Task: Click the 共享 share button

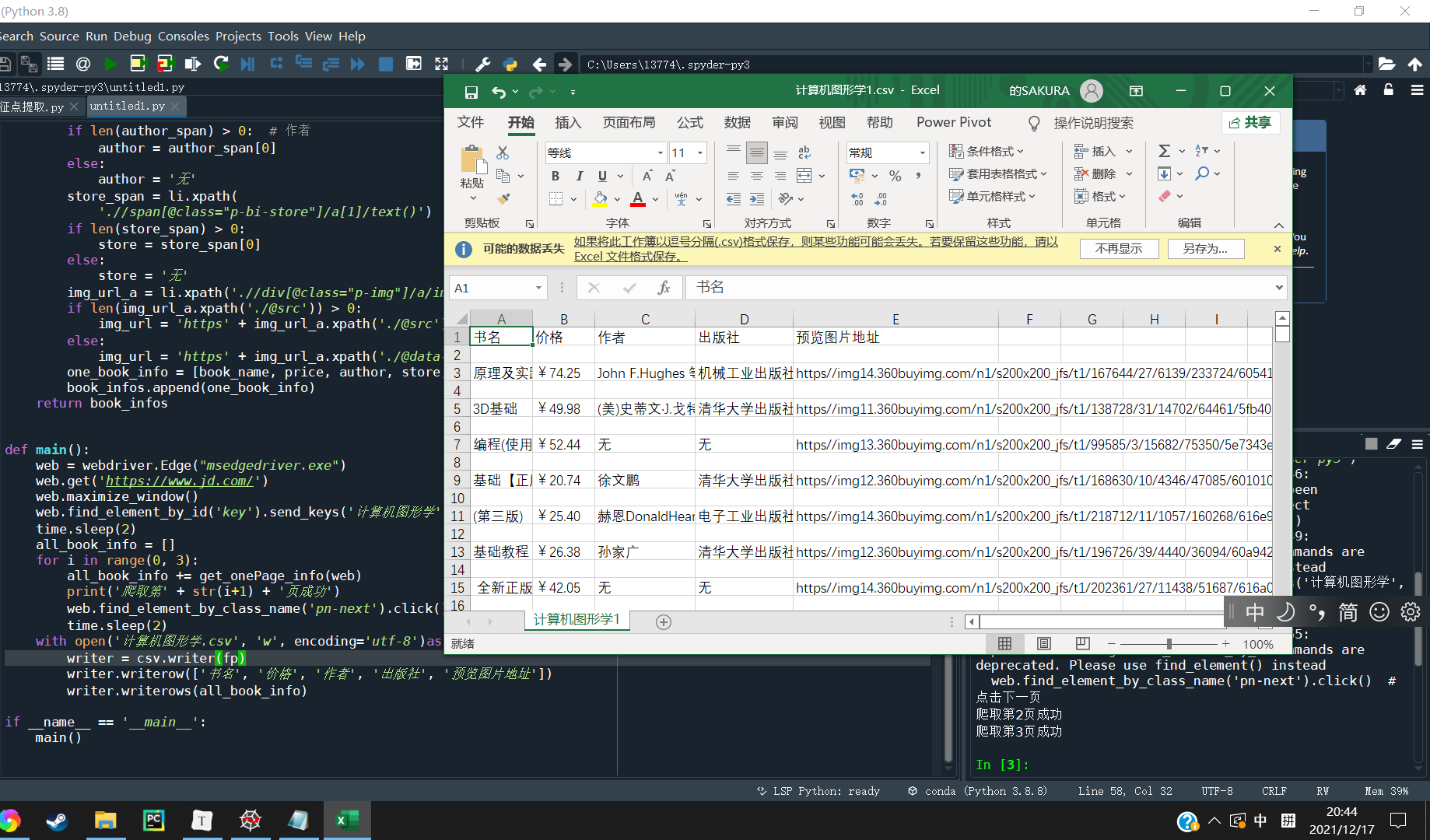Action: (x=1250, y=122)
